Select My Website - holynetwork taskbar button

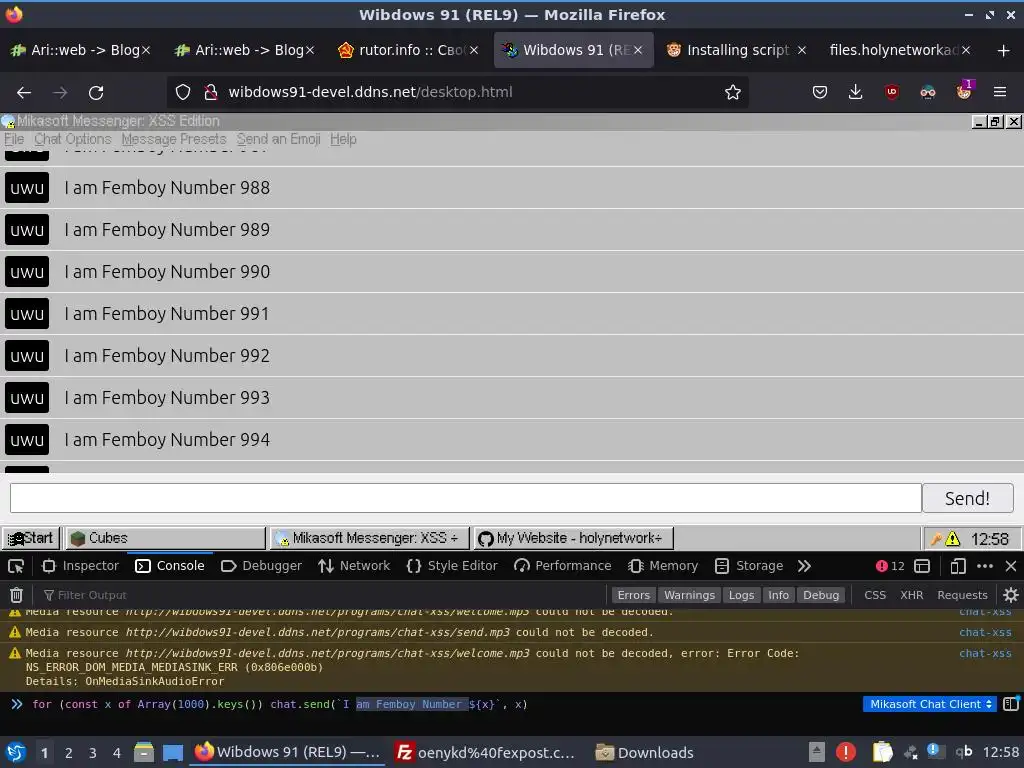[573, 538]
